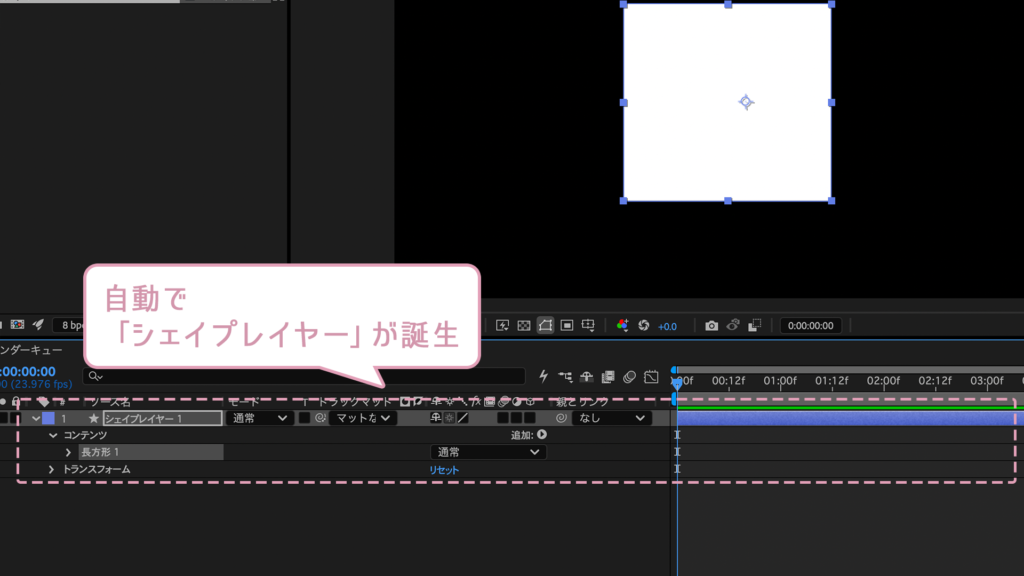Open the マットな track matte dropdown

pos(363,418)
